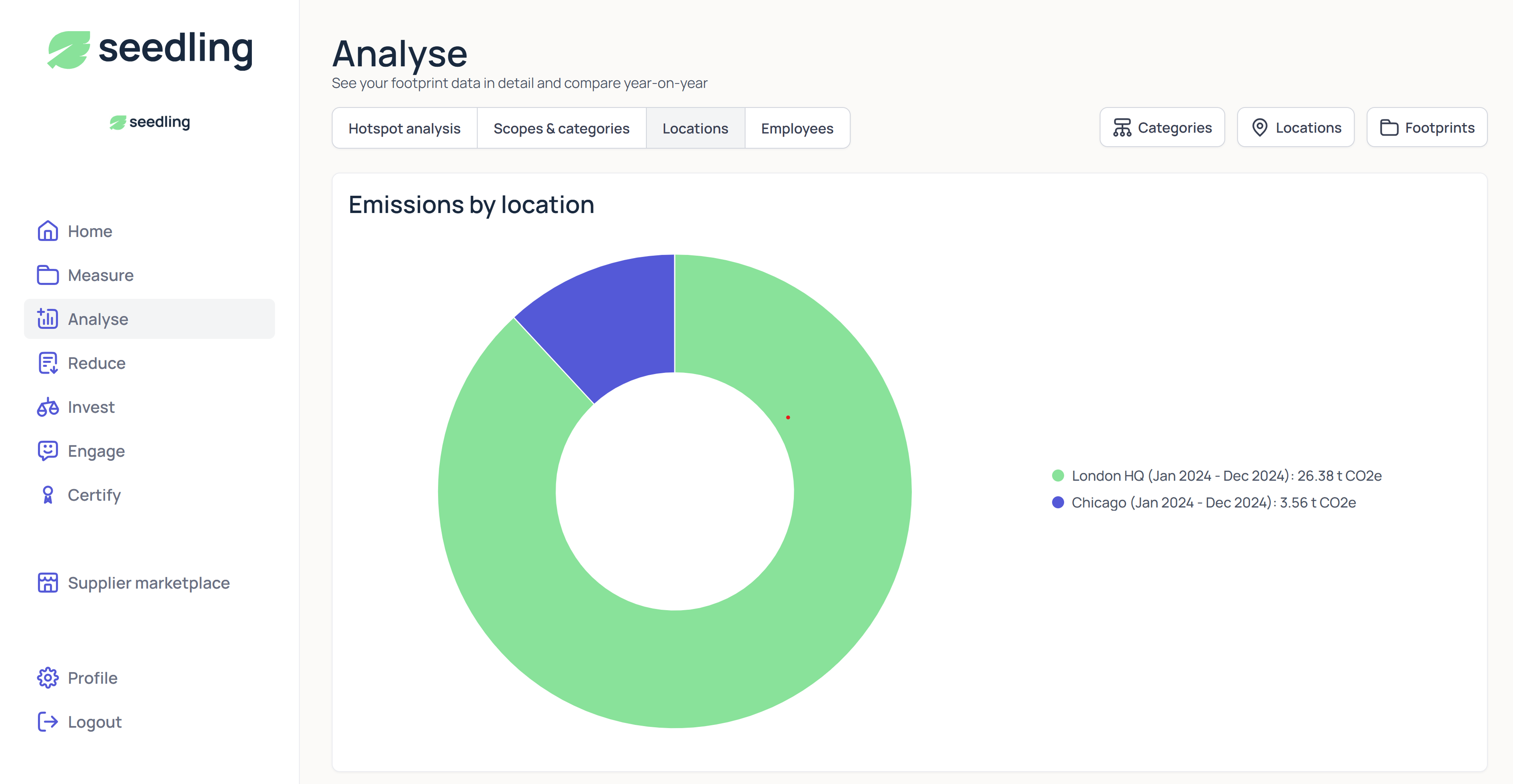
Task: Click the Invest scales icon
Action: [48, 407]
